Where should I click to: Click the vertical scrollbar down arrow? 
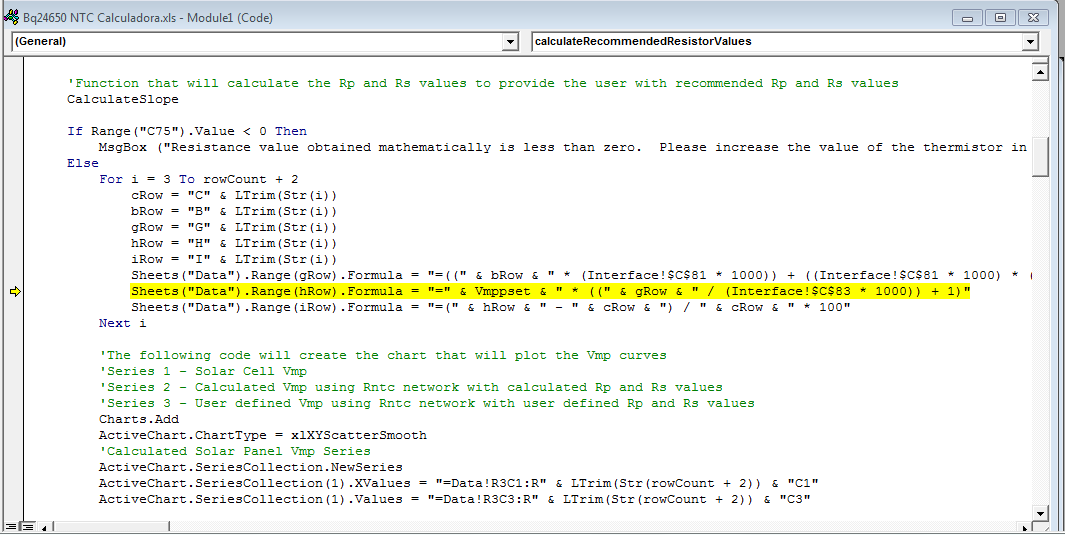tap(1040, 513)
